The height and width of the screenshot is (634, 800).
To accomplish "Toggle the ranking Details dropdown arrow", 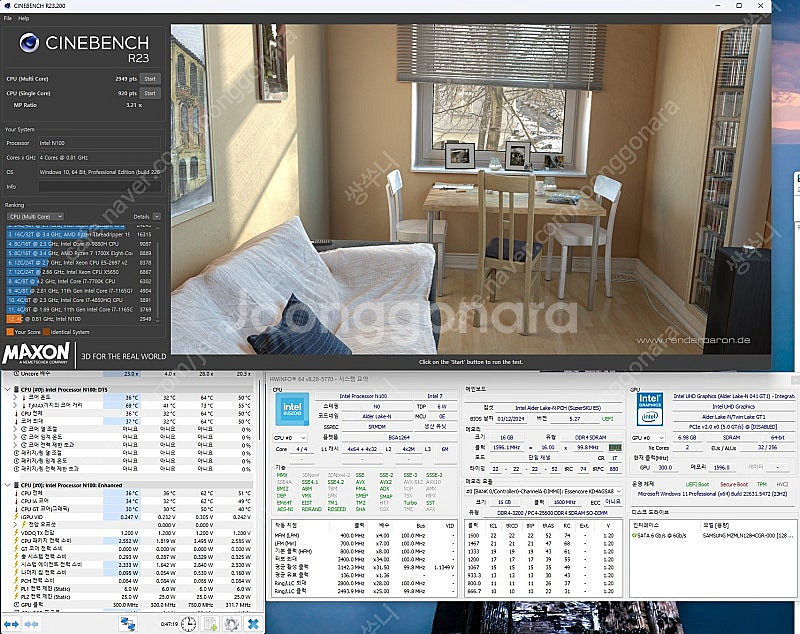I will [157, 216].
